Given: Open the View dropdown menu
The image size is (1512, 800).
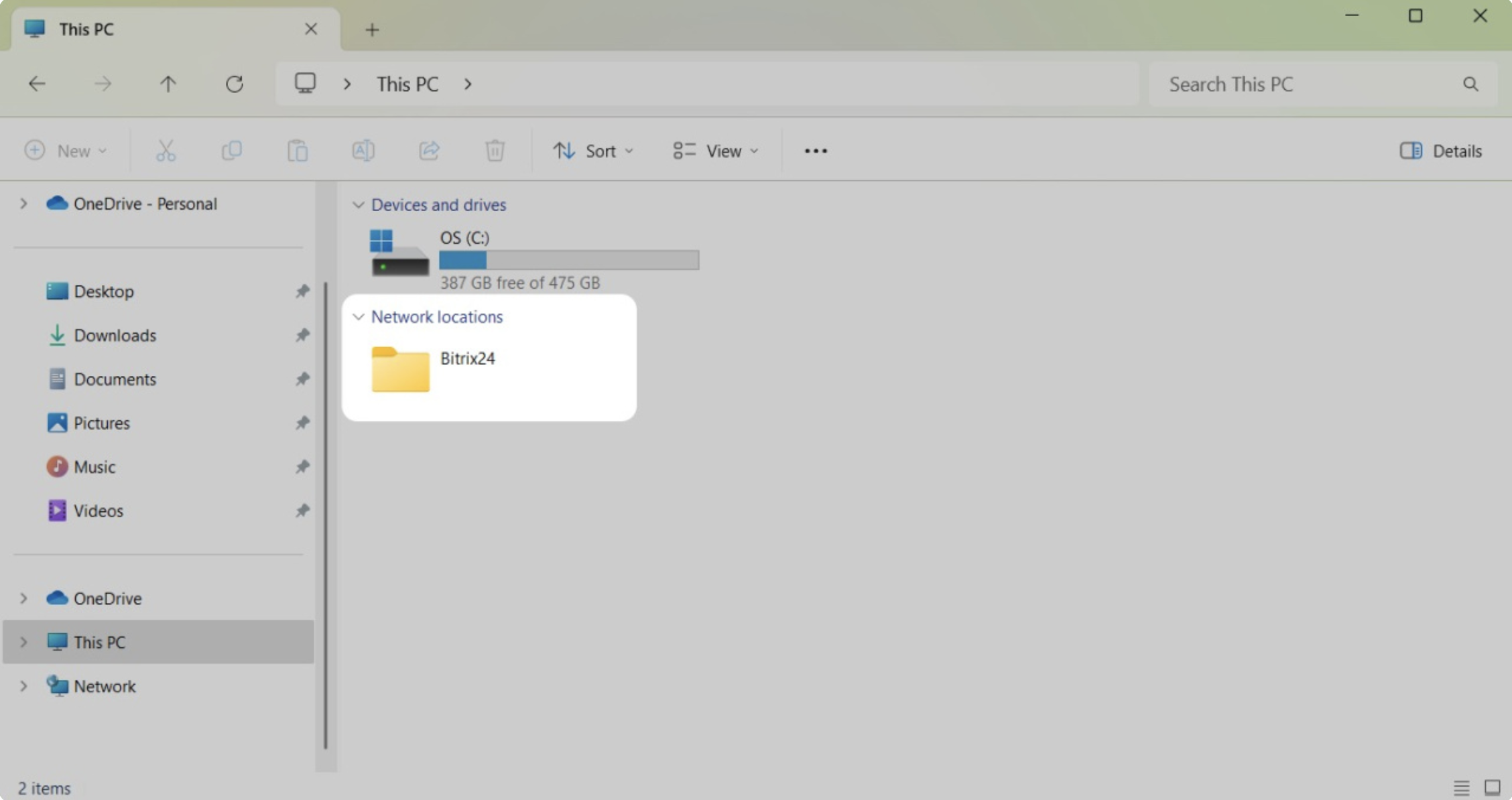Looking at the screenshot, I should [x=715, y=150].
